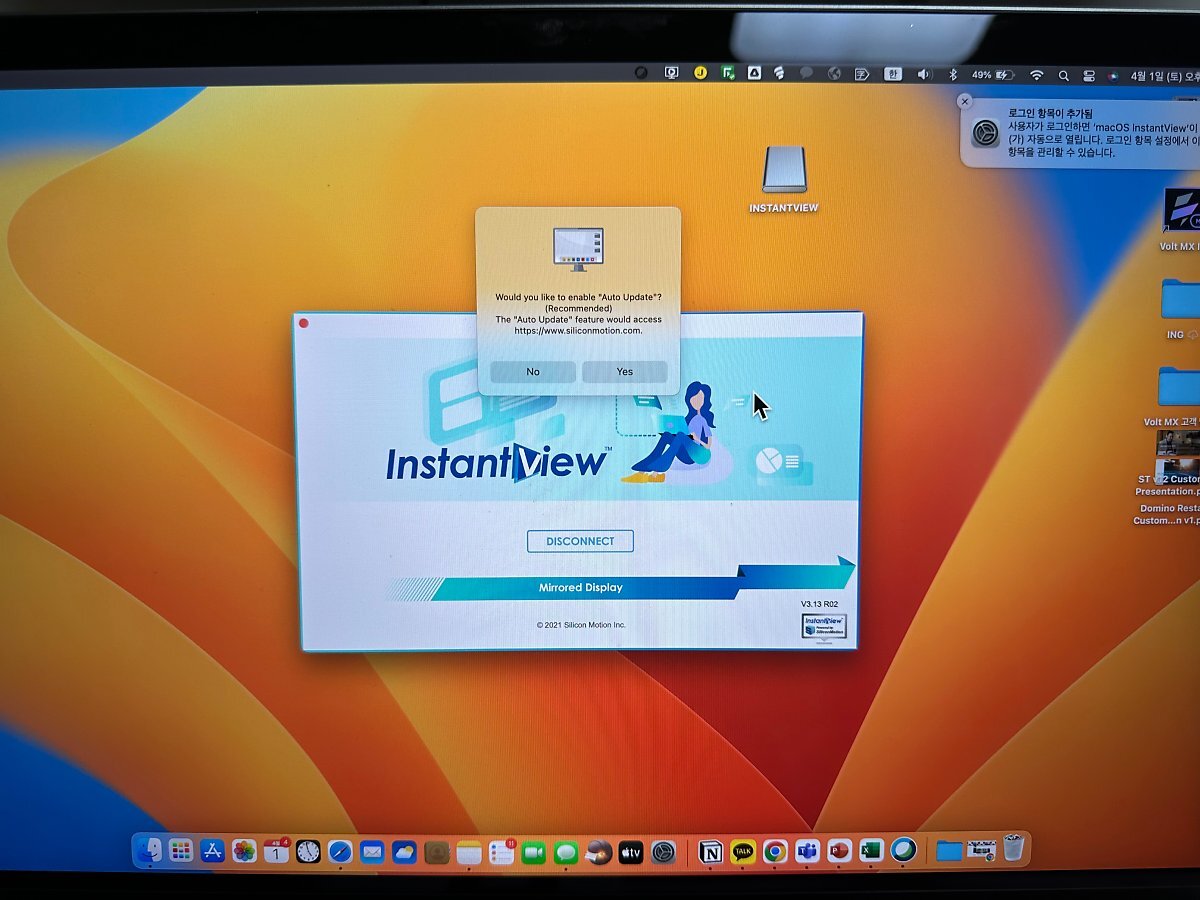
Task: Open Weather from the Dock
Action: (404, 852)
